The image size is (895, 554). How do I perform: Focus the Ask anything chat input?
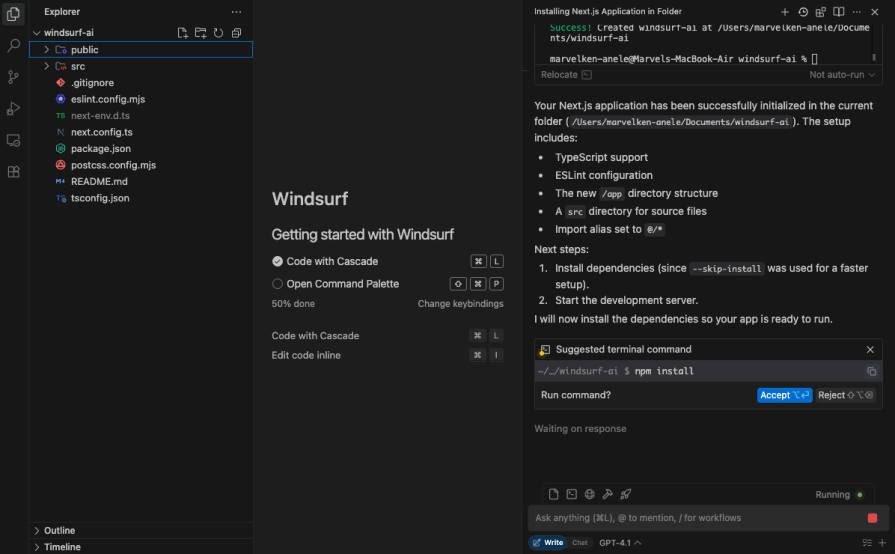pos(696,518)
